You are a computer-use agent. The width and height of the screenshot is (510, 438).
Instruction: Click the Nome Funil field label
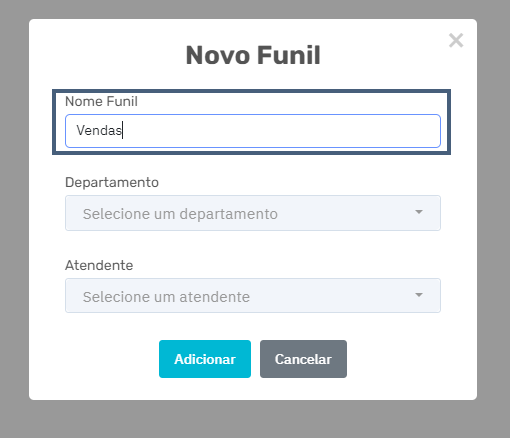[101, 101]
